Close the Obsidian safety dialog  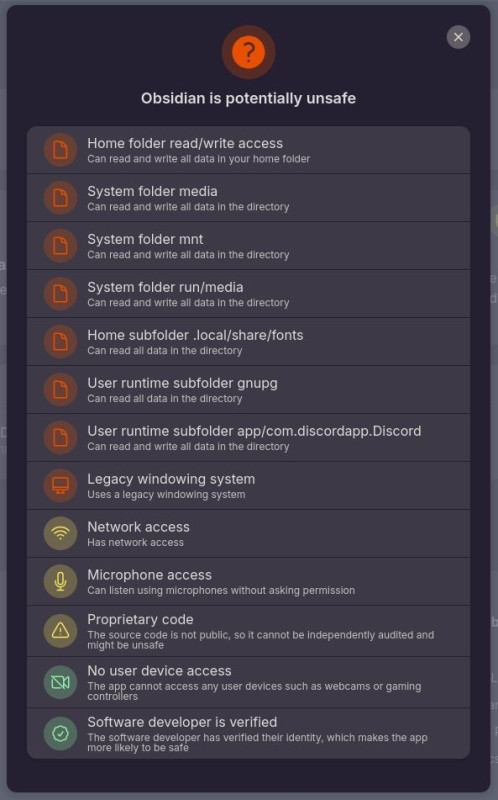click(458, 37)
